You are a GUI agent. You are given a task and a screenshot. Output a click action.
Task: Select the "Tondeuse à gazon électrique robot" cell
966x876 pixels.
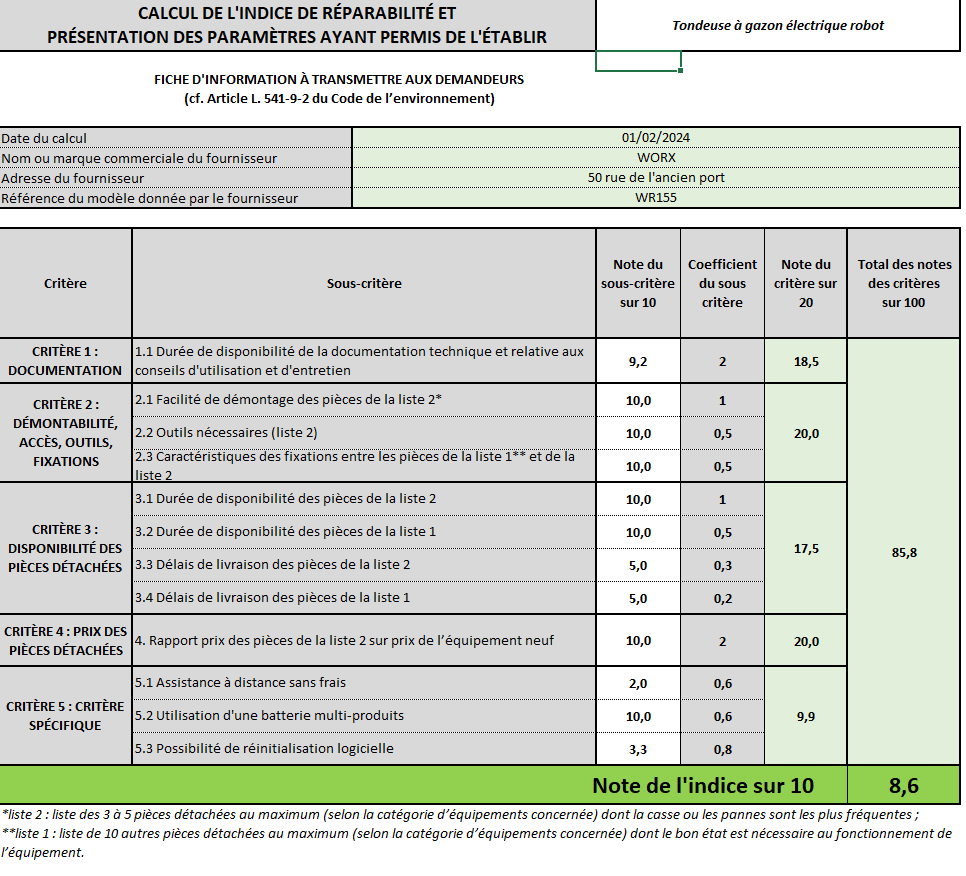click(777, 25)
